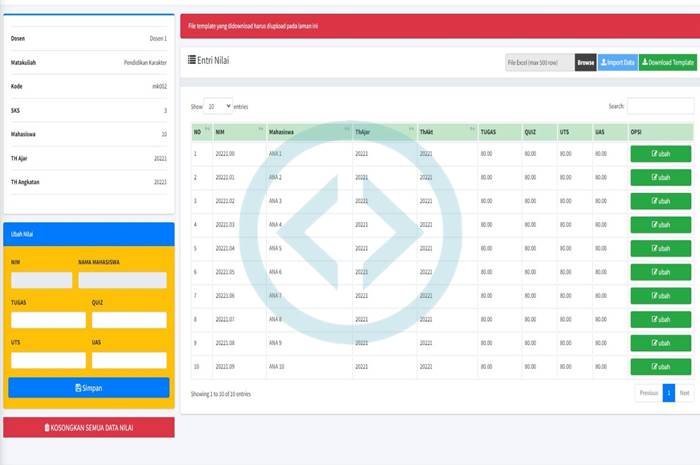
Task: Sort table by the Mahasiswa column header
Action: 308,131
